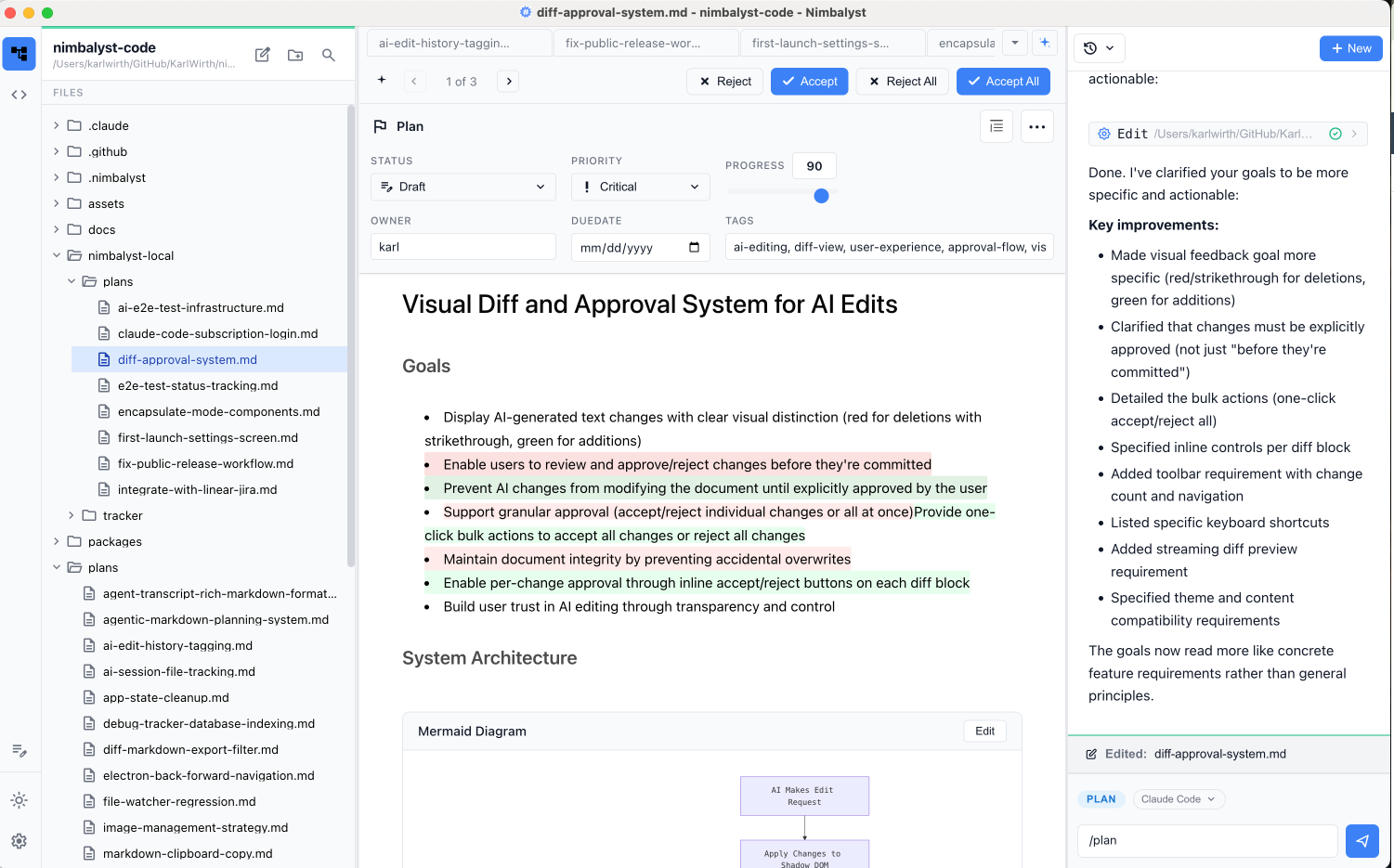Switch to the fix-public-release-workflow tab
Screen dimensions: 1394x868
tap(633, 43)
